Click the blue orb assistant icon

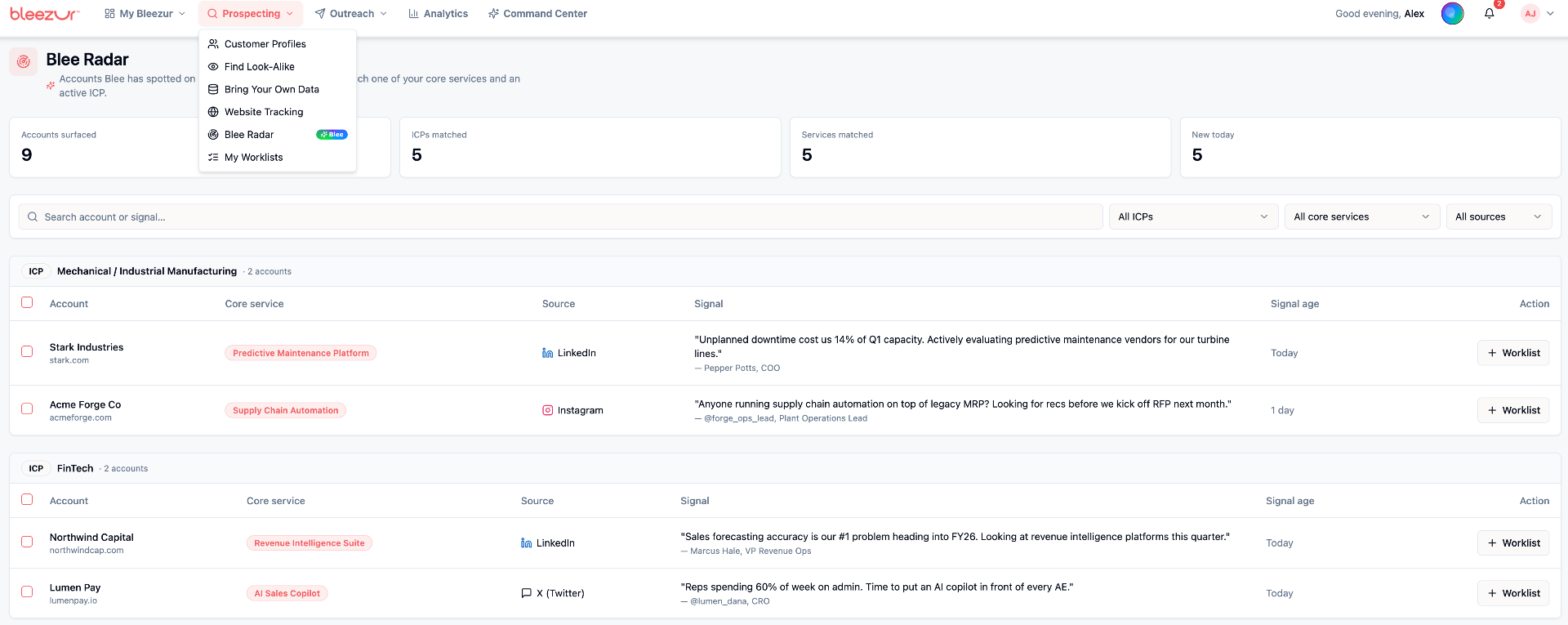point(1452,14)
